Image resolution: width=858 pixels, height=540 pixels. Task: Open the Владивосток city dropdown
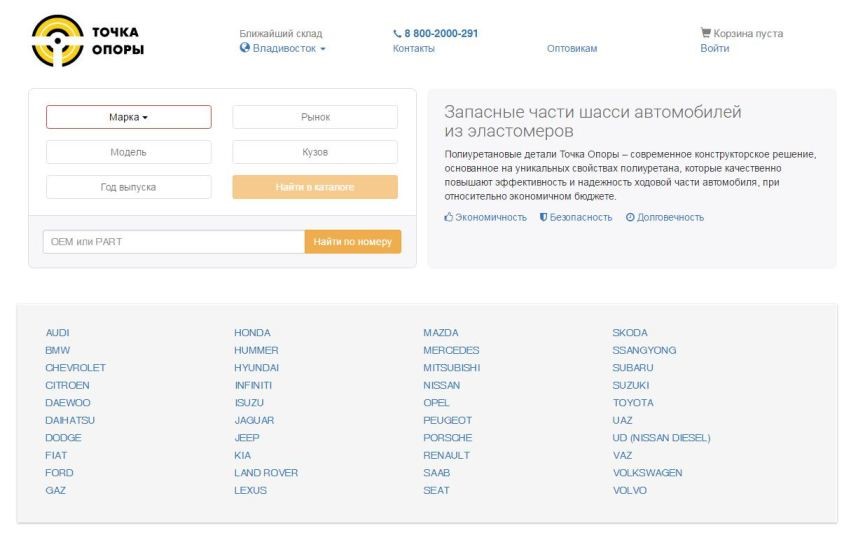(x=283, y=48)
